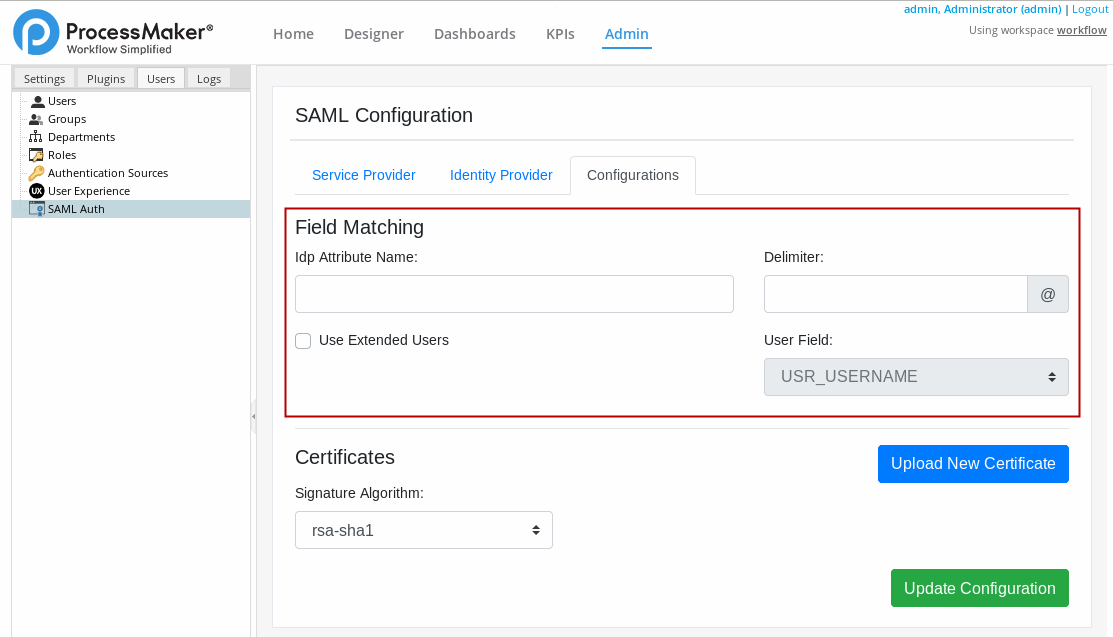Screen dimensions: 1113x637
Task: Click the Users person icon in sidebar
Action: (37, 101)
